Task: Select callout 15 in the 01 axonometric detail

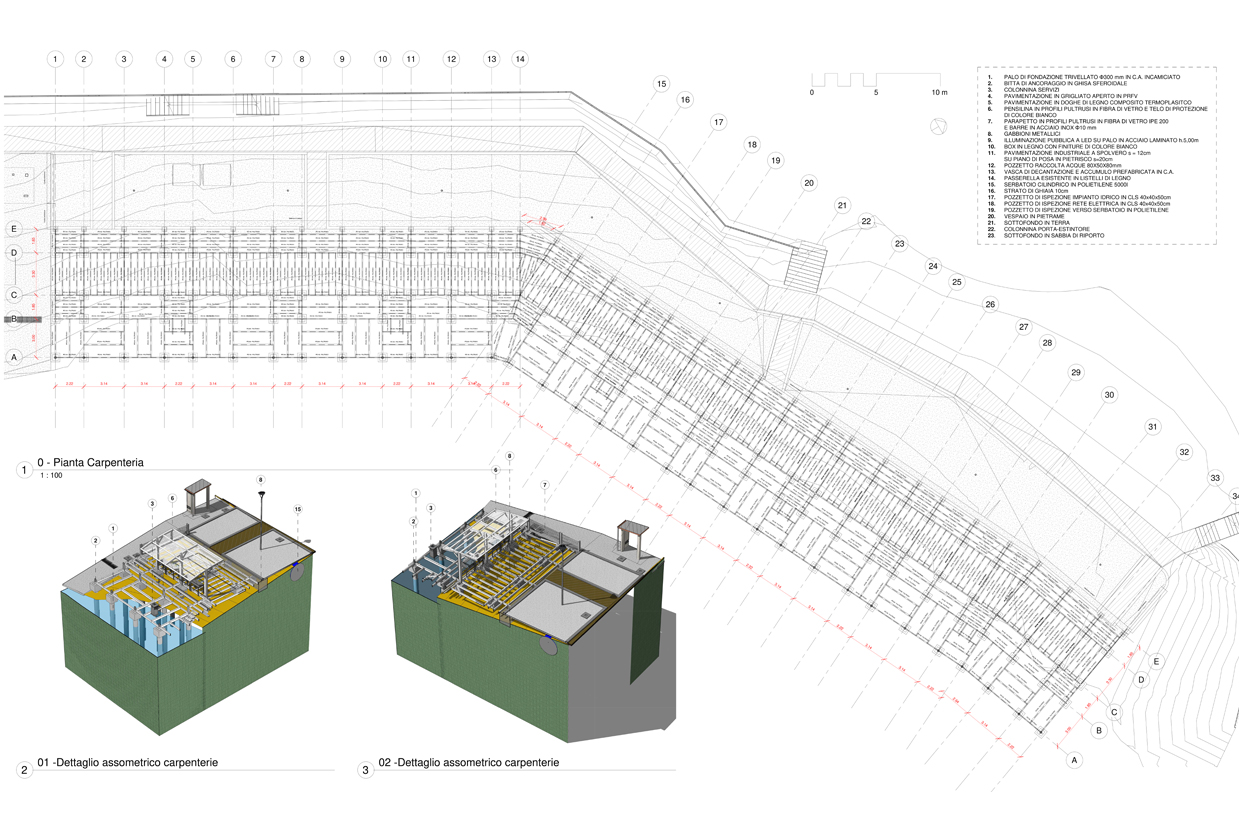Action: point(298,510)
